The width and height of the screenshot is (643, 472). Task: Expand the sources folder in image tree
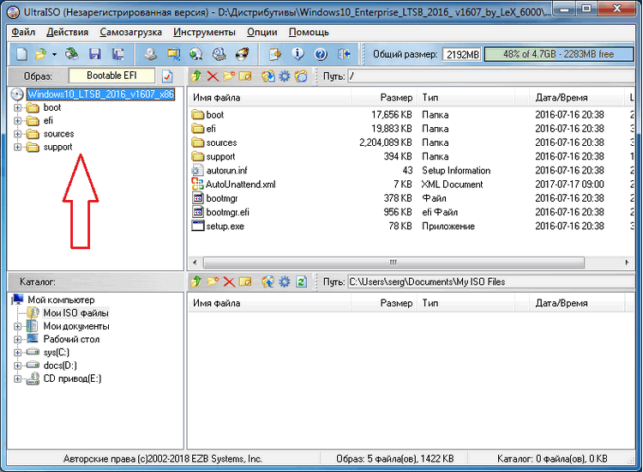click(x=17, y=134)
